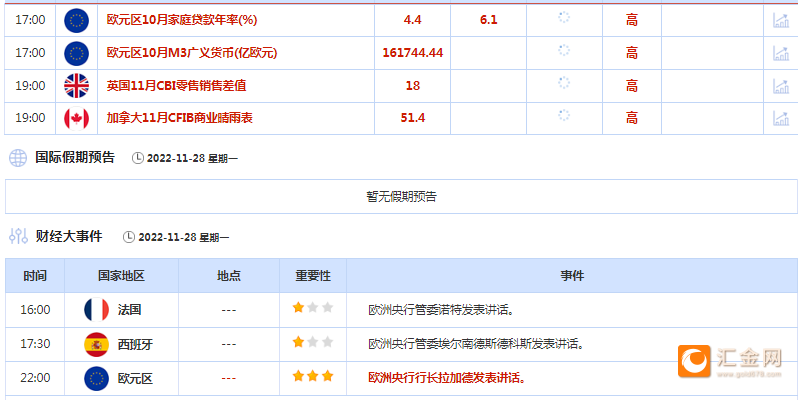Open chart icon for 欧元区10月家庭贷款年率 row

781,20
